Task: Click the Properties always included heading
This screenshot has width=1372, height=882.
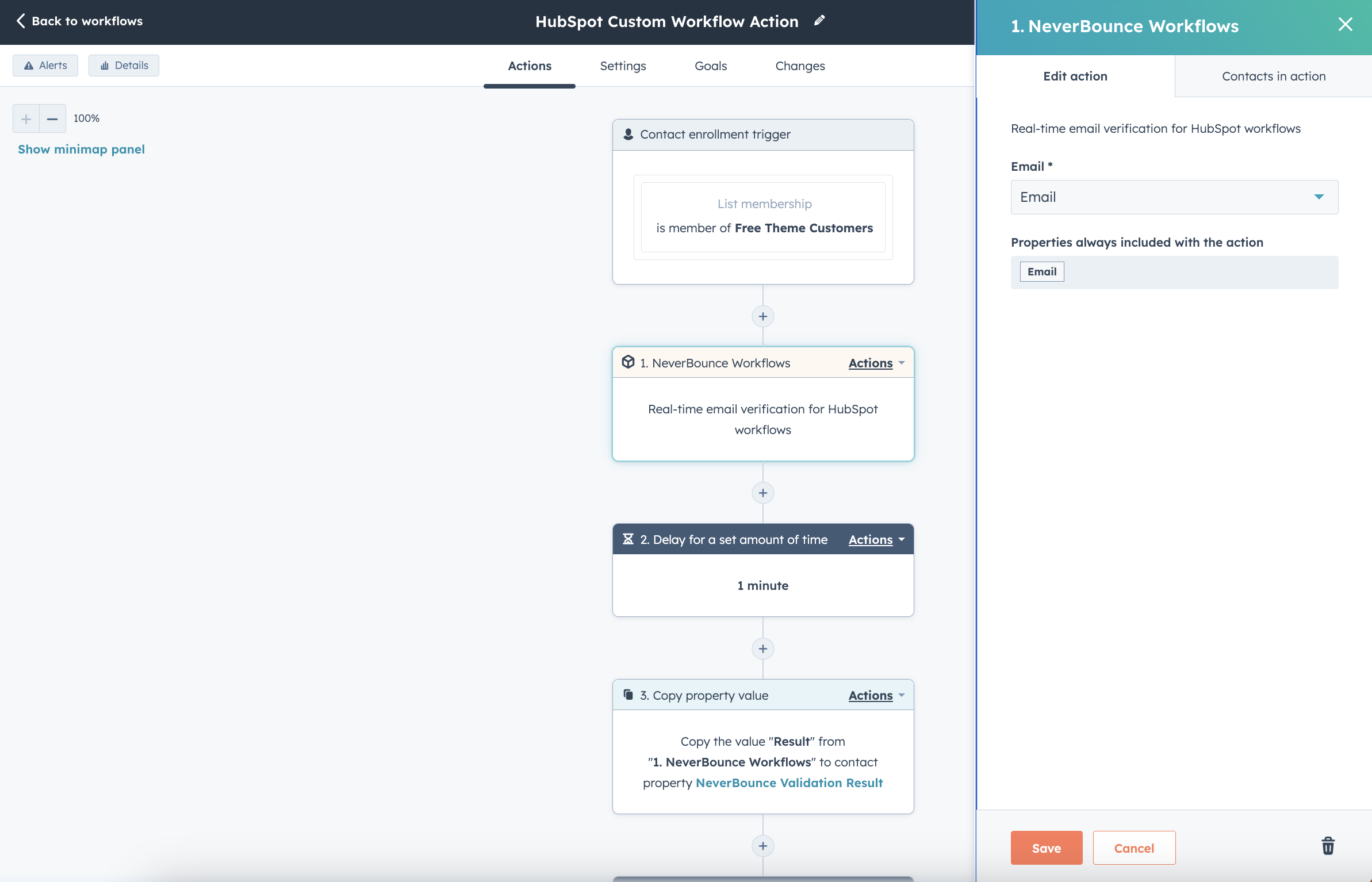Action: (x=1136, y=242)
